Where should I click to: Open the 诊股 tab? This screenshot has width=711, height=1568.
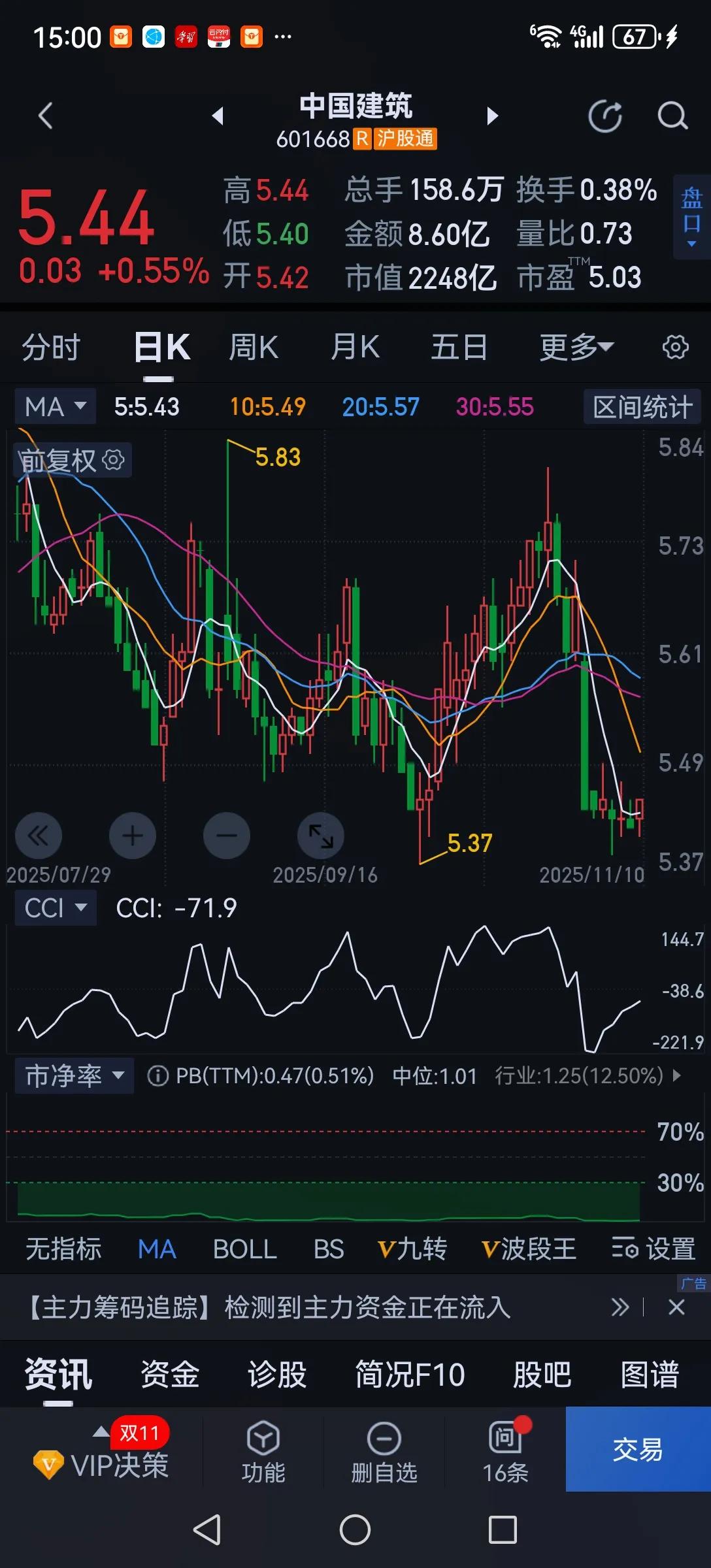point(277,1374)
